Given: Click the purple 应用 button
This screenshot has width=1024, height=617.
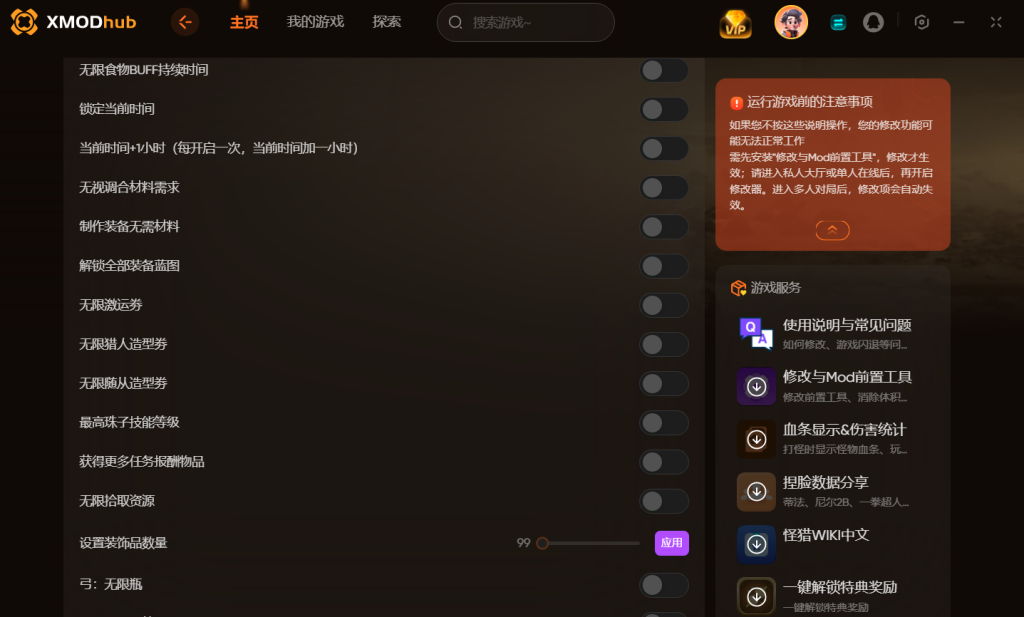Looking at the screenshot, I should coord(671,543).
